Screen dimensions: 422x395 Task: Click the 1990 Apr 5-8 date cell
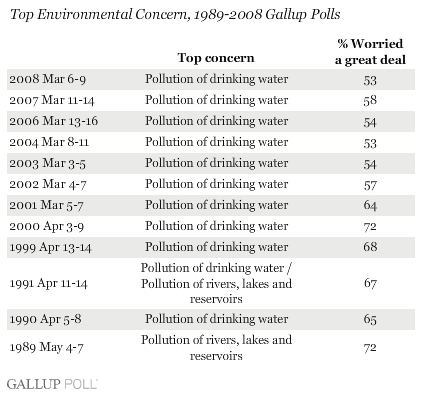(45, 319)
